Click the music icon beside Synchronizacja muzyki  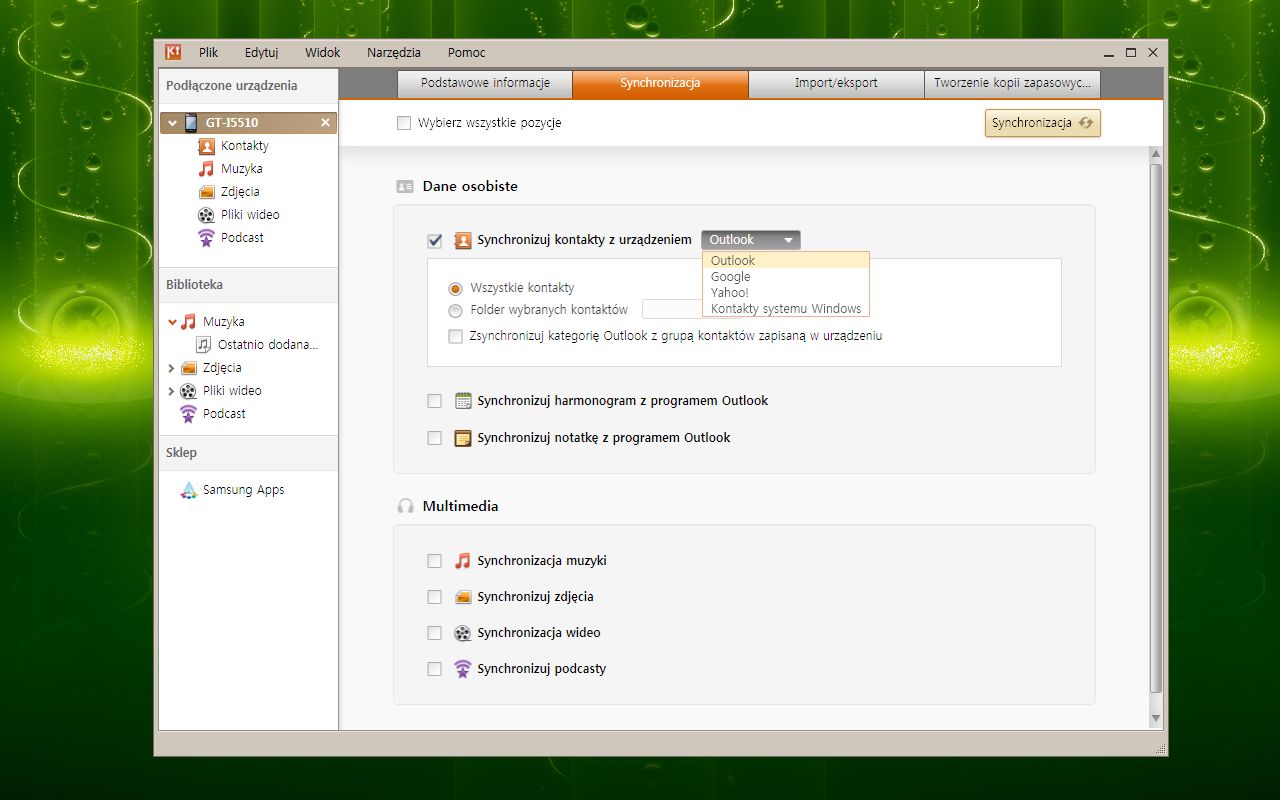pos(462,561)
